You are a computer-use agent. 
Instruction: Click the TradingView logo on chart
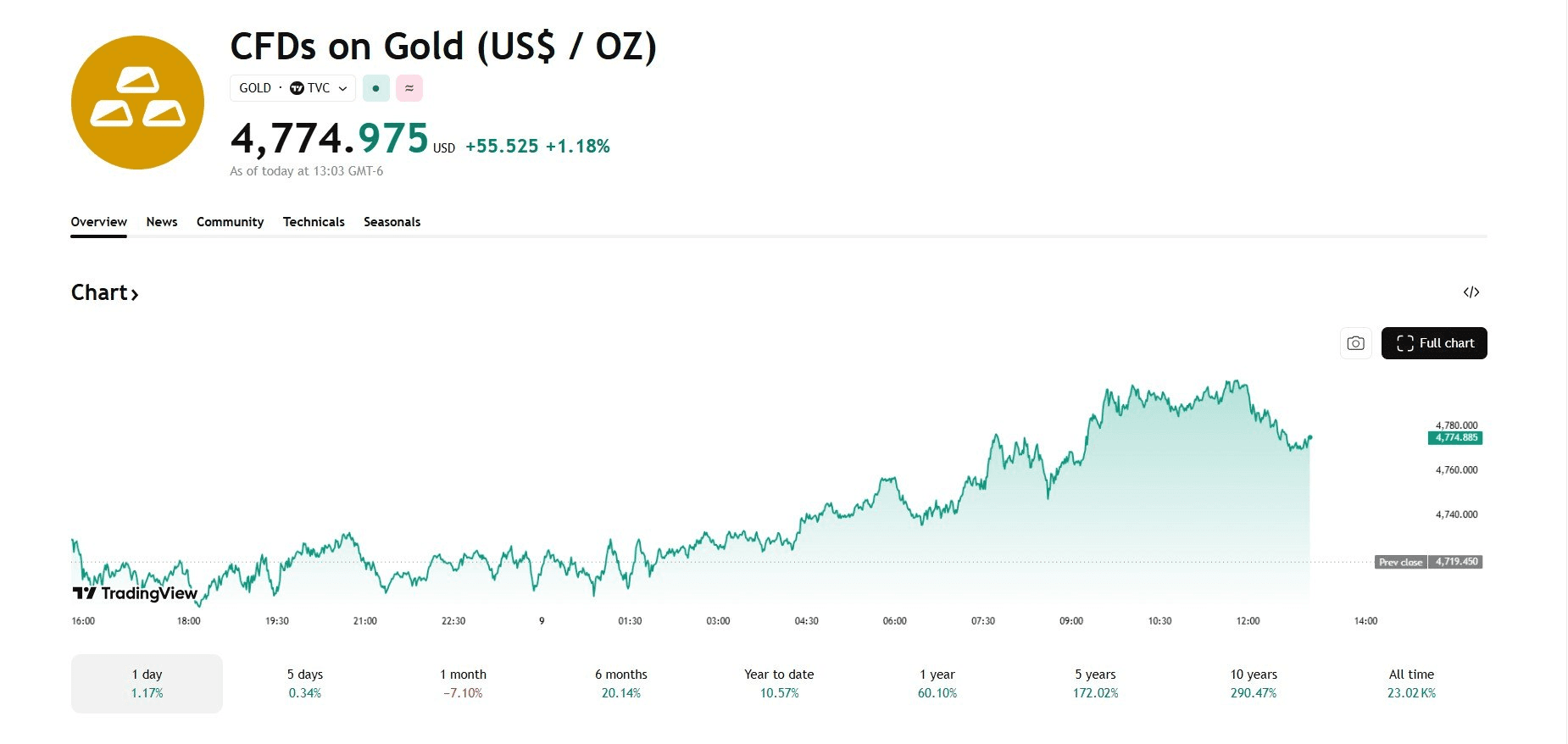136,593
